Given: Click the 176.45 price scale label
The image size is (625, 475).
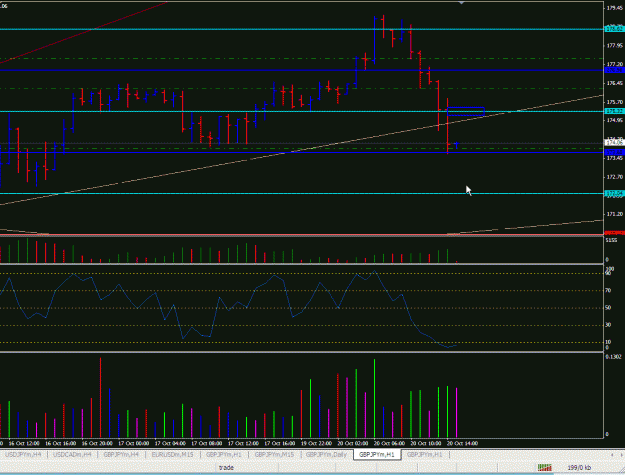Looking at the screenshot, I should 614,83.
